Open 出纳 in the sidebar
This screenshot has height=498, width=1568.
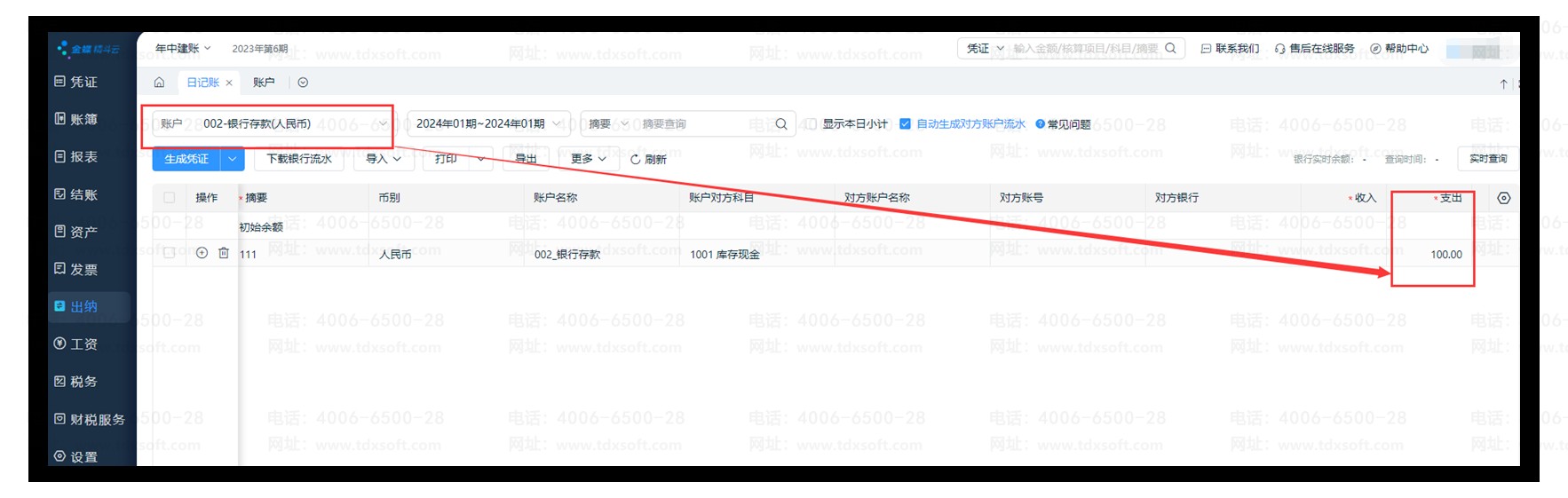[x=83, y=307]
